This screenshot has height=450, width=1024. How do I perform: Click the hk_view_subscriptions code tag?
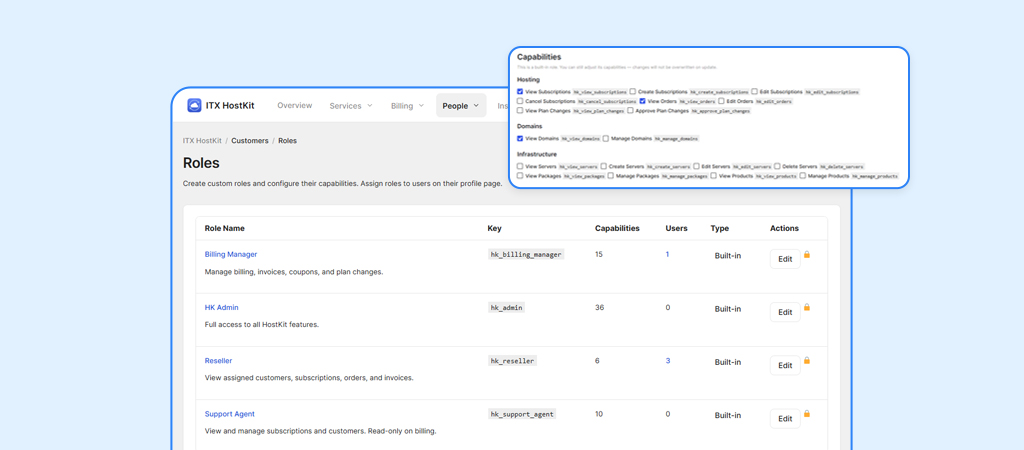pyautogui.click(x=600, y=91)
